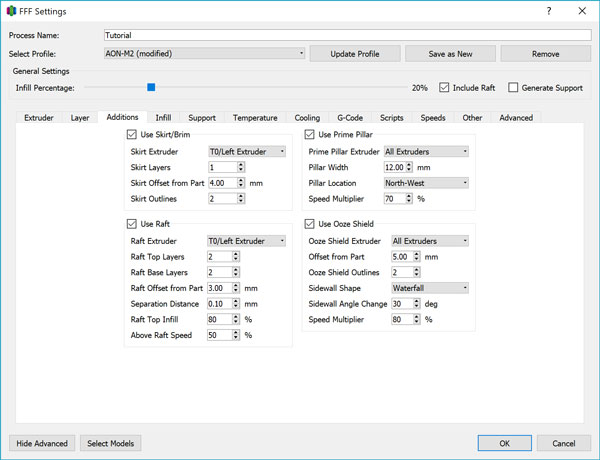
Task: Switch to the Other tab
Action: [x=472, y=118]
